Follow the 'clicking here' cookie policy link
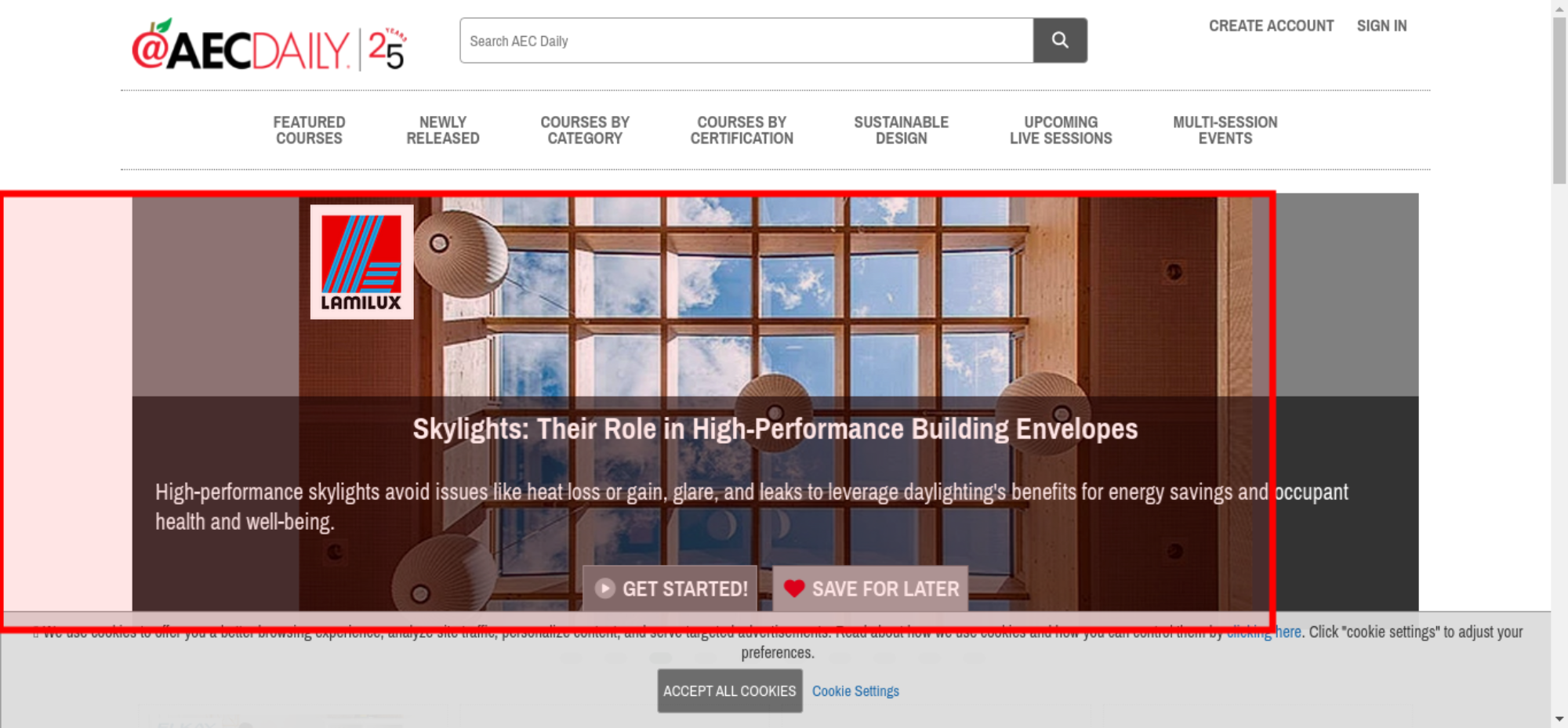The image size is (1568, 728). tap(1264, 632)
